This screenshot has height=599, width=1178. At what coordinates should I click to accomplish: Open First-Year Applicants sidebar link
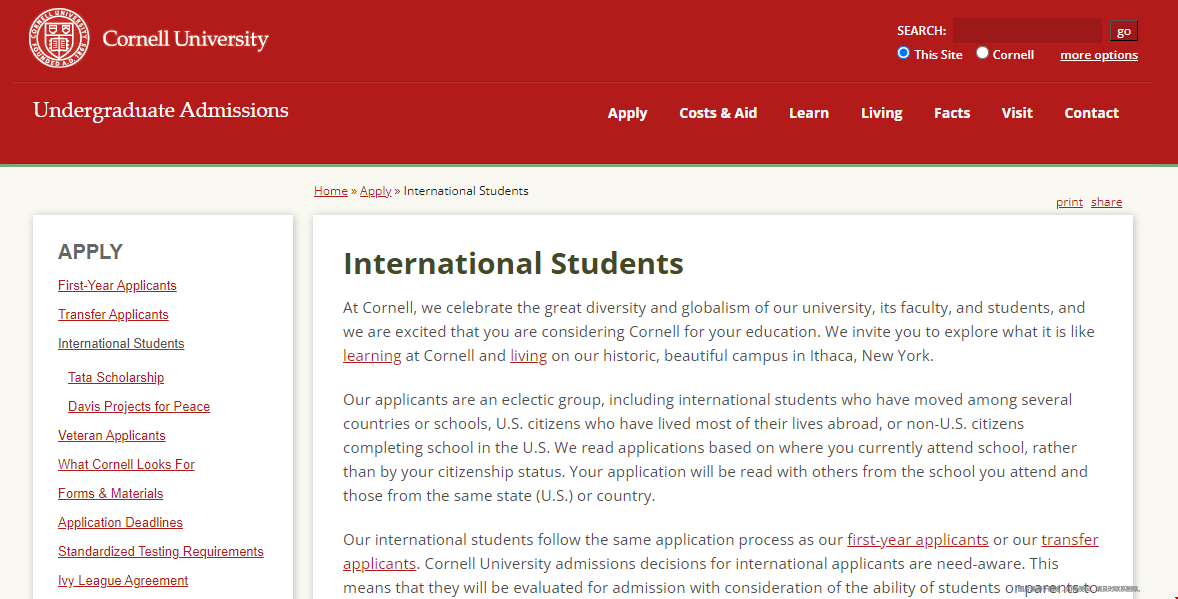click(x=117, y=286)
